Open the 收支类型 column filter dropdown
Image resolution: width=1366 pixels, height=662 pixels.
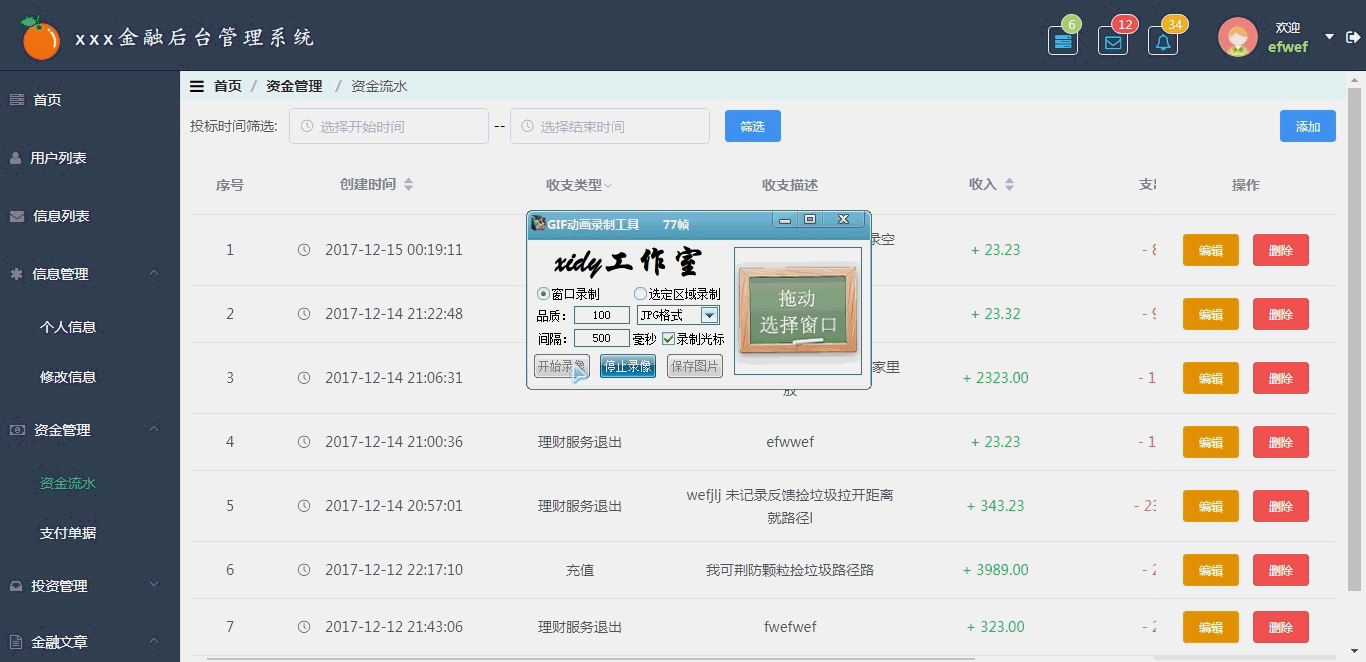(608, 186)
